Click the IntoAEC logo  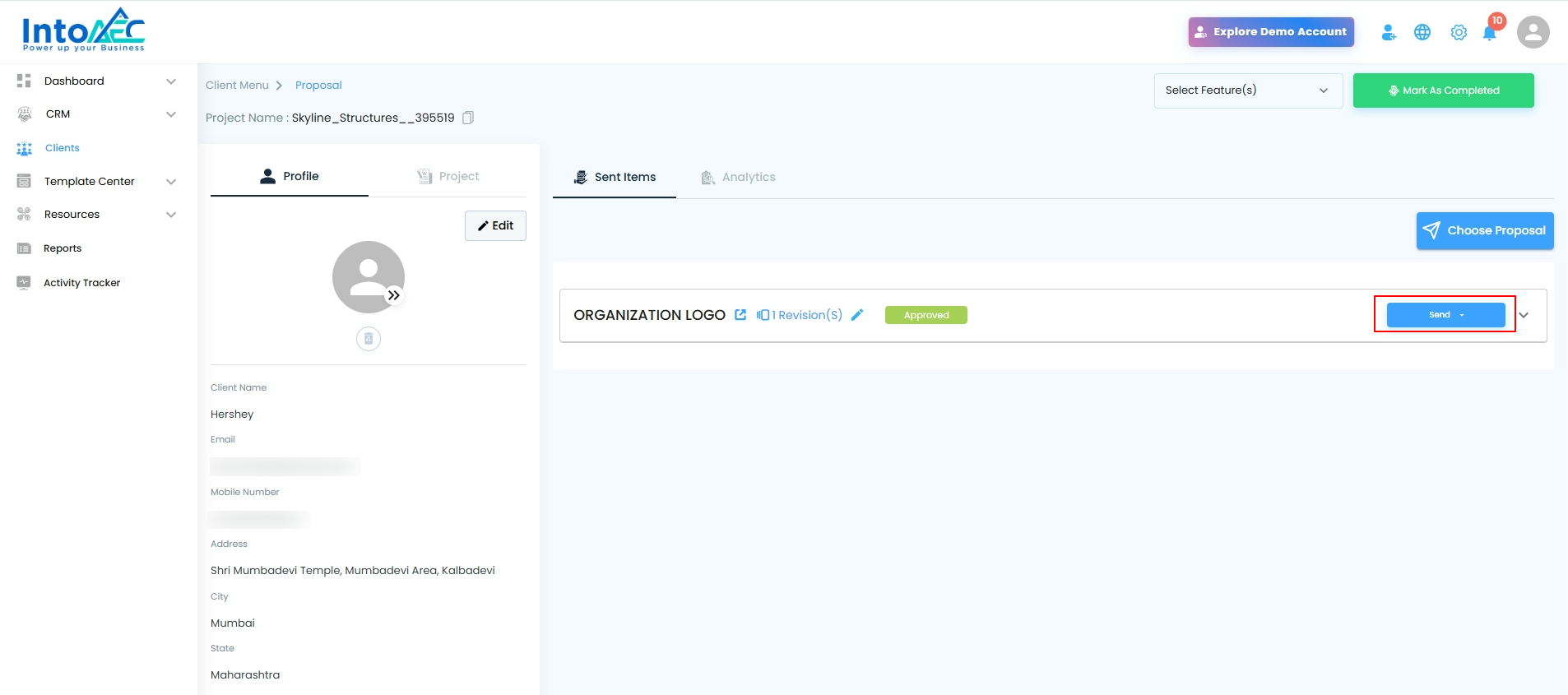coord(83,30)
